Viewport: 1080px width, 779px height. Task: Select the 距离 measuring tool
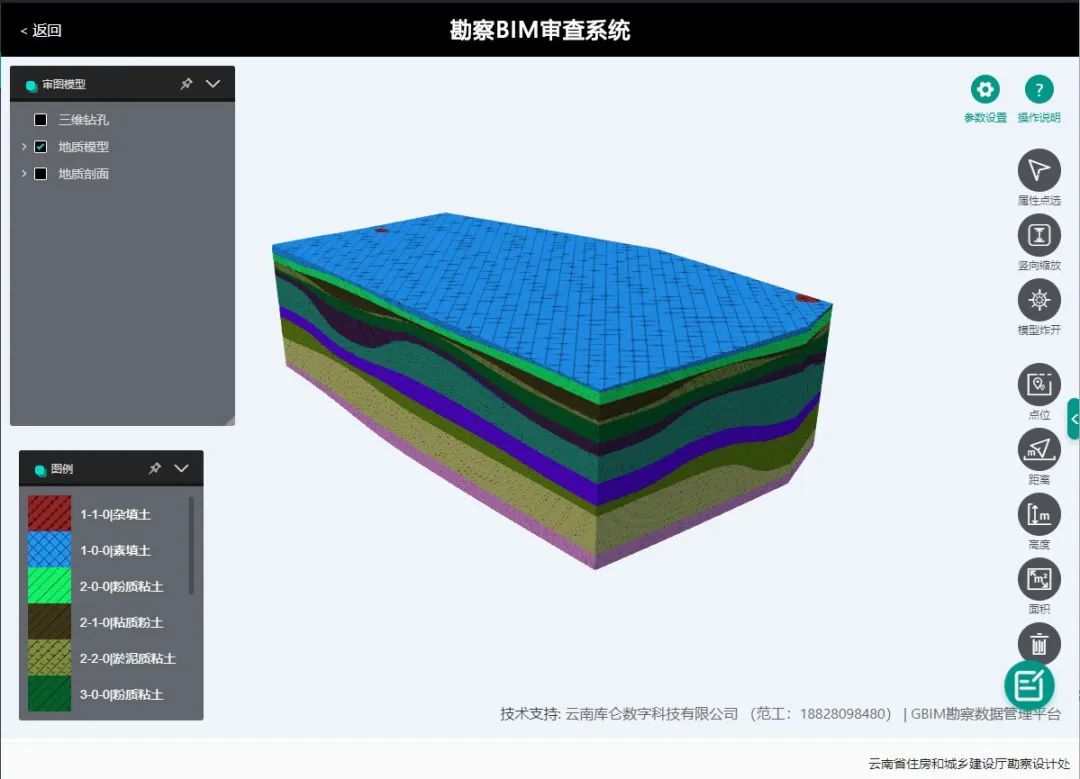pyautogui.click(x=1039, y=449)
